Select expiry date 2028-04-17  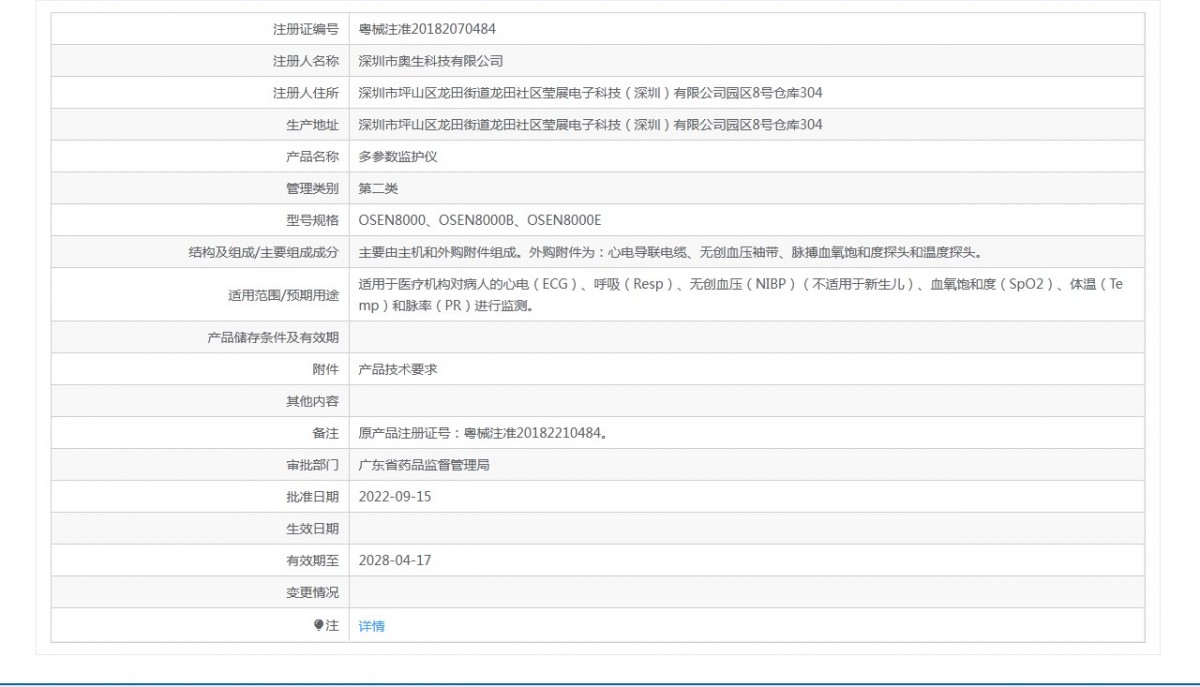coord(395,561)
